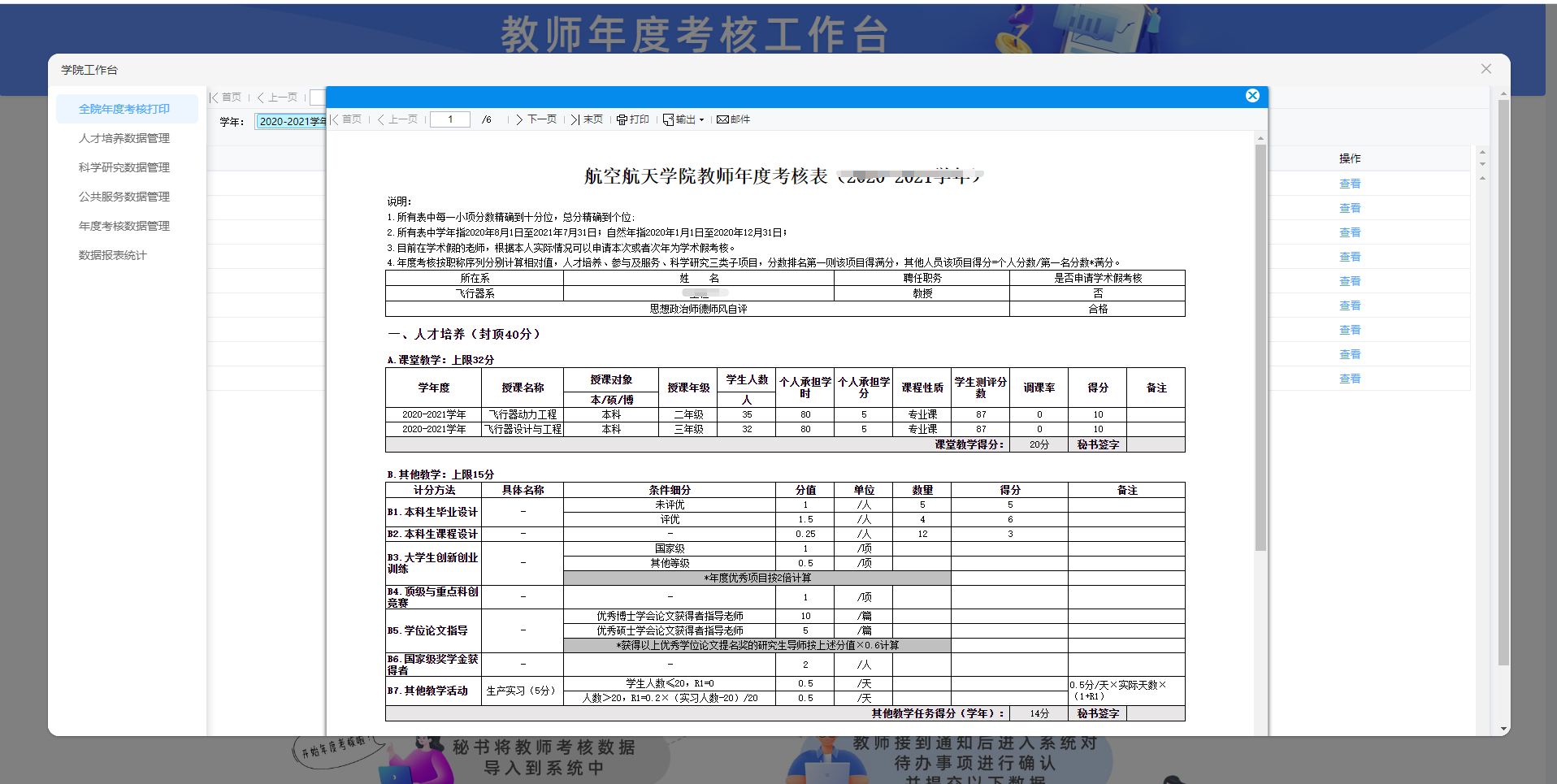Image resolution: width=1557 pixels, height=784 pixels.
Task: Open 年度考核数据管理 section
Action: [x=124, y=226]
